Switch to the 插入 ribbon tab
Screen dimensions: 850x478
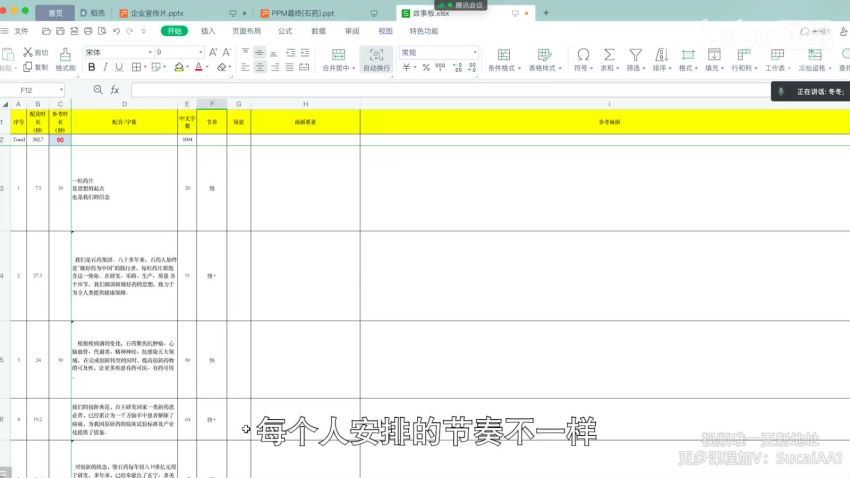coord(208,31)
